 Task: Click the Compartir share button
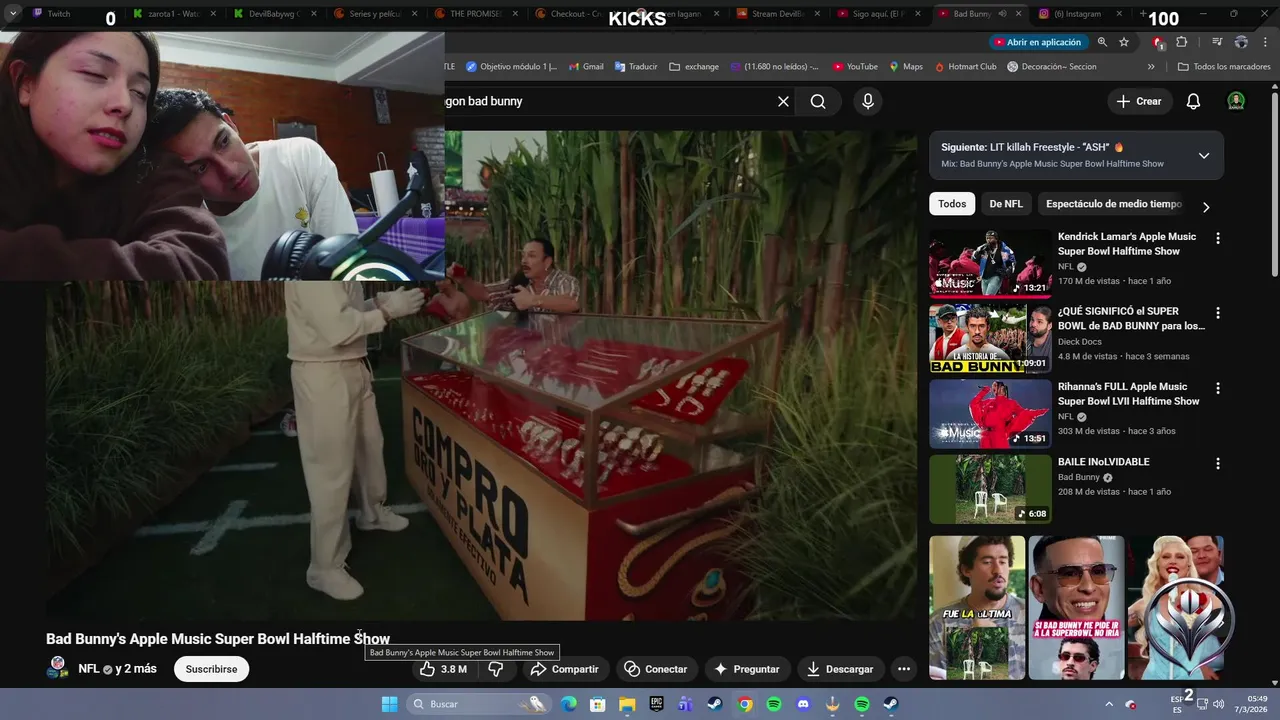565,669
